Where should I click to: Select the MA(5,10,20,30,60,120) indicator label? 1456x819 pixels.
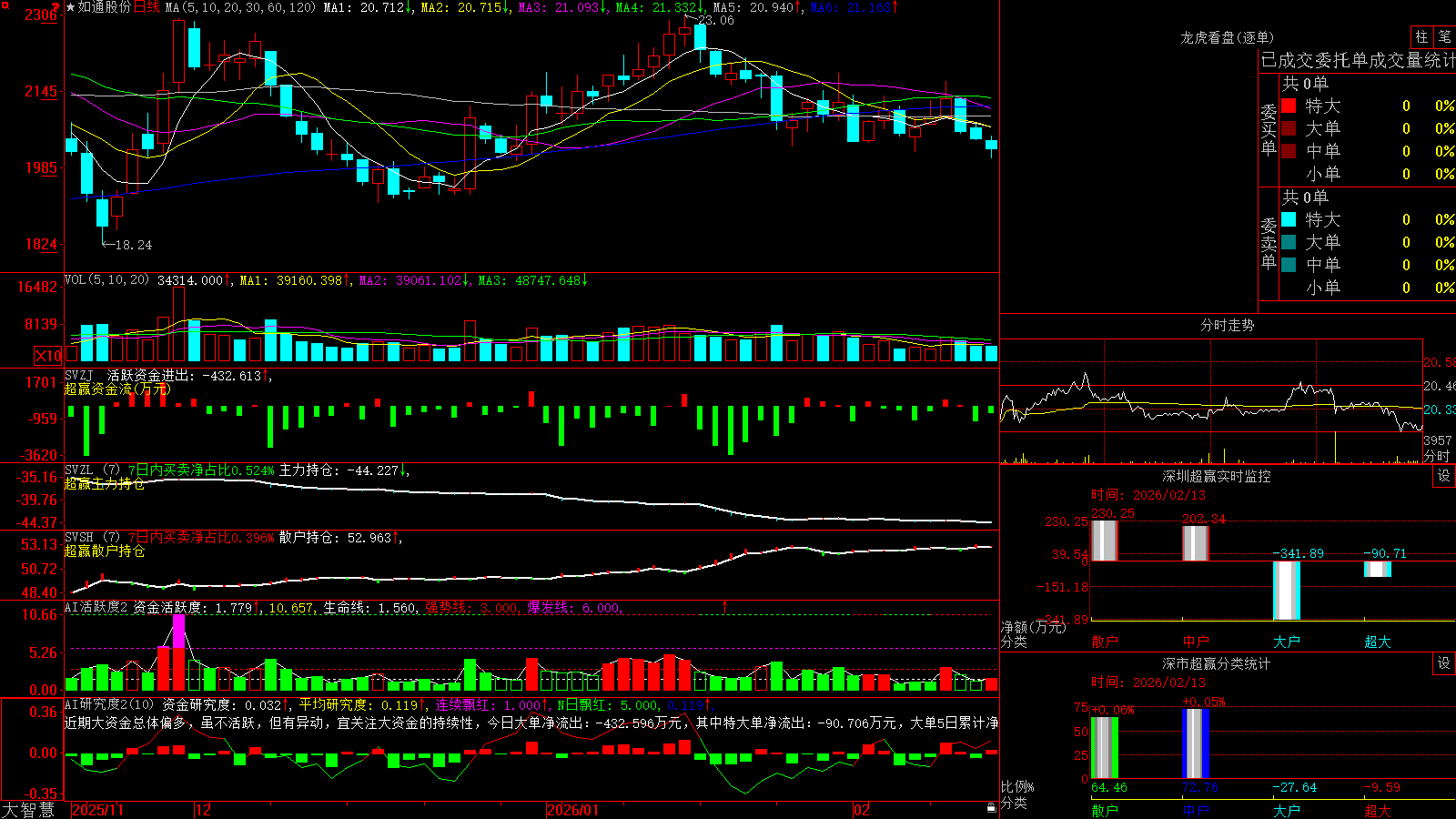(x=241, y=7)
